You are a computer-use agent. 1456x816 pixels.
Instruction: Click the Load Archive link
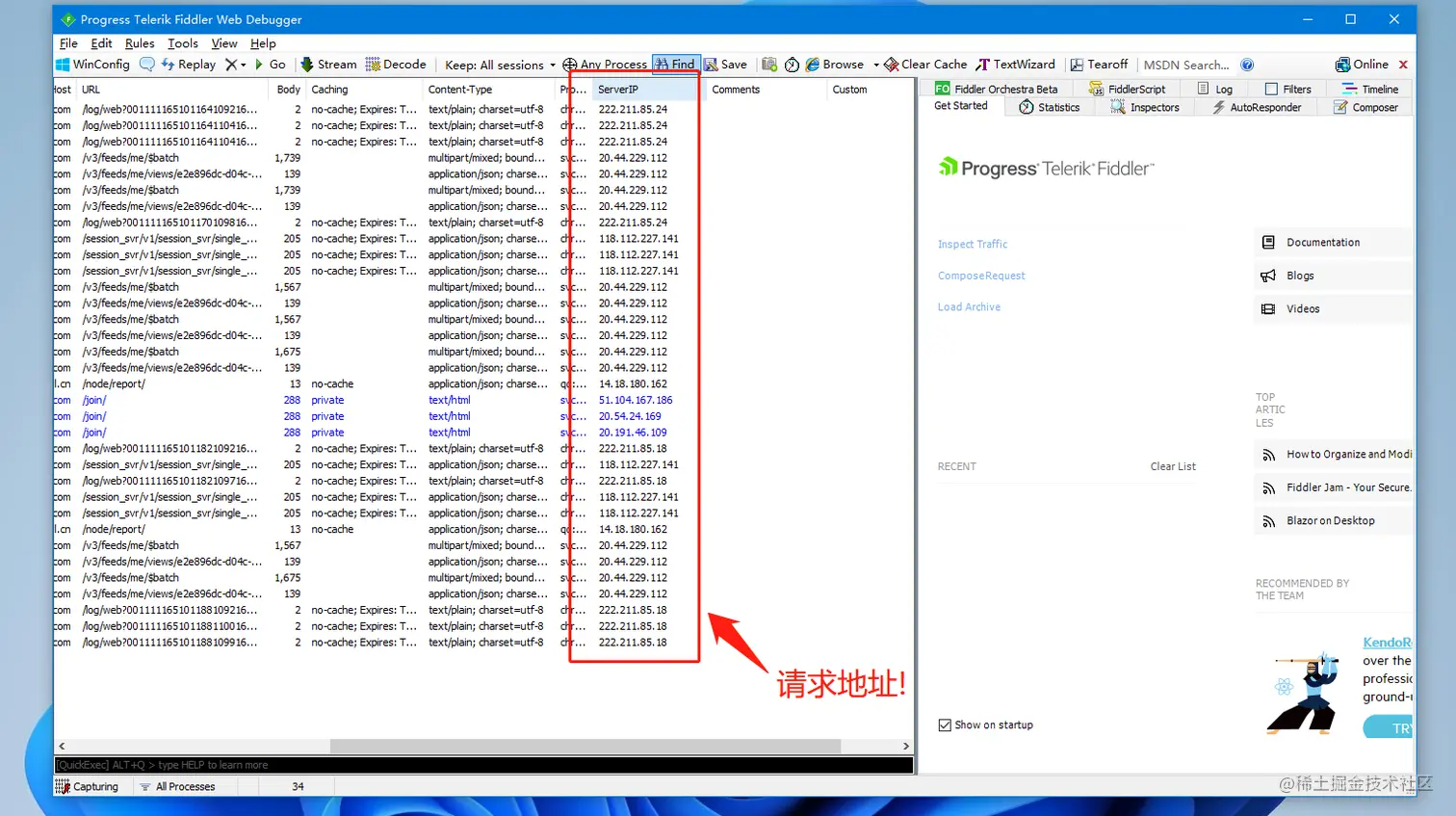tap(969, 306)
